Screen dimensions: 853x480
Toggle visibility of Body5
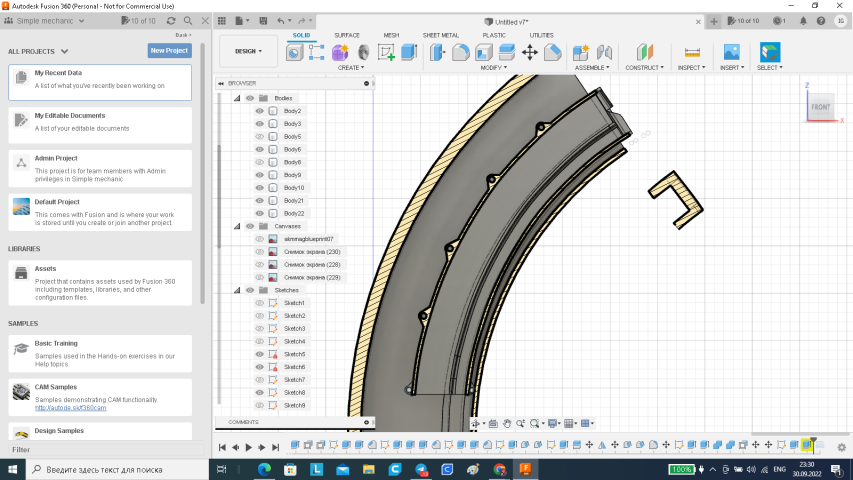[259, 137]
